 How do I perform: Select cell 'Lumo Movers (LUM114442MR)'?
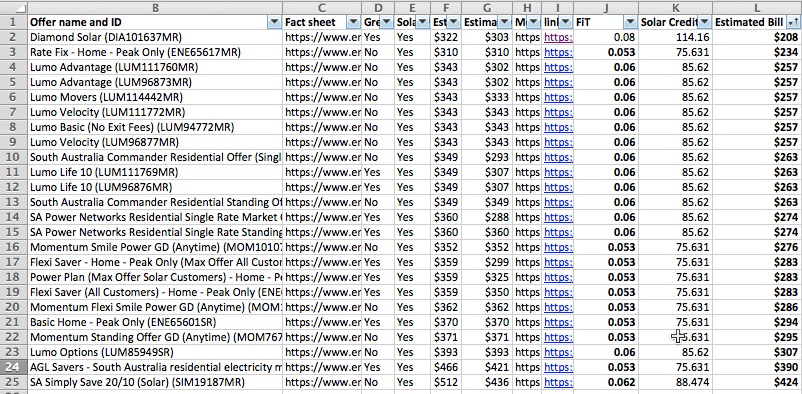point(155,97)
